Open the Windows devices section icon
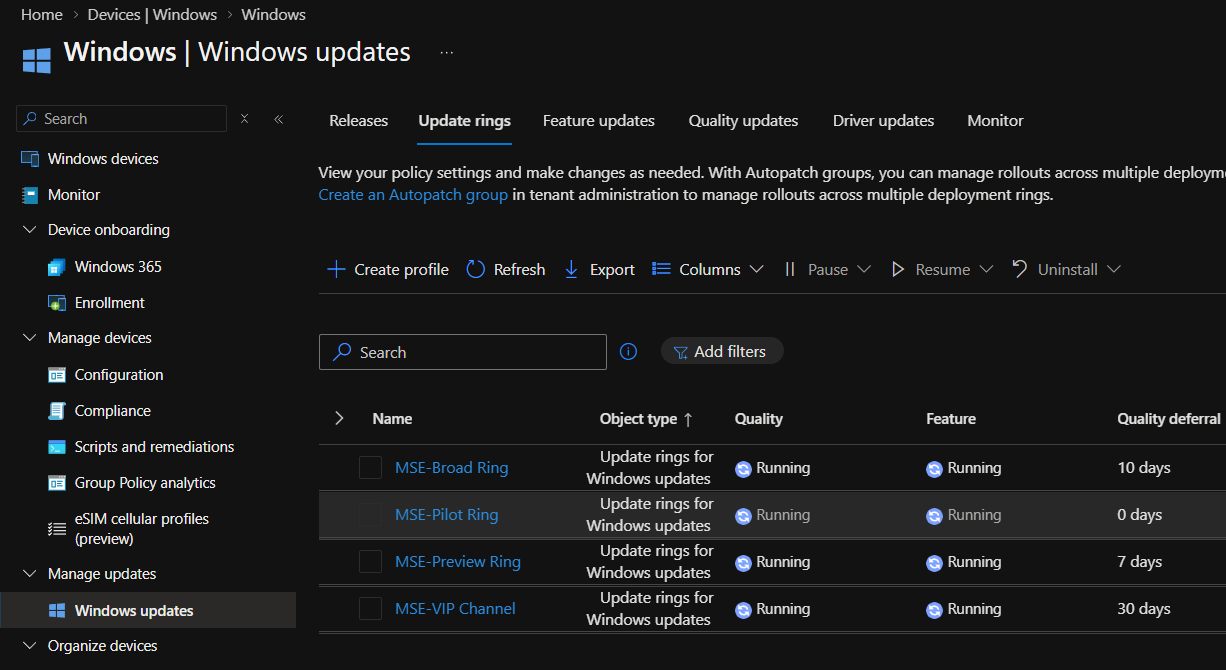This screenshot has height=670, width=1226. [30, 158]
